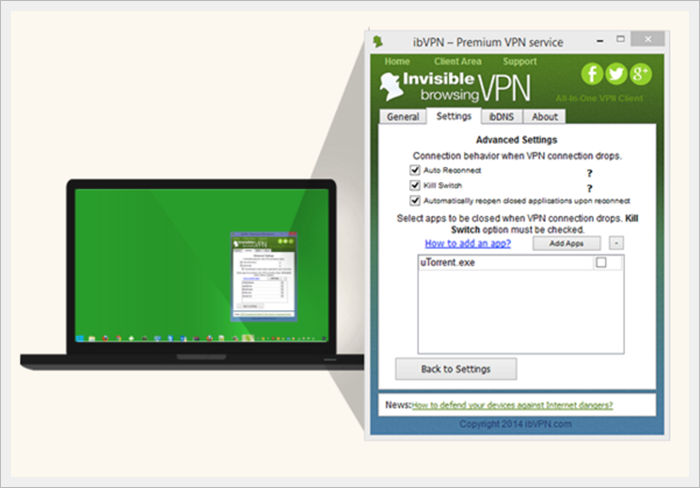Select the Settings tab
Image resolution: width=700 pixels, height=488 pixels.
[x=454, y=116]
